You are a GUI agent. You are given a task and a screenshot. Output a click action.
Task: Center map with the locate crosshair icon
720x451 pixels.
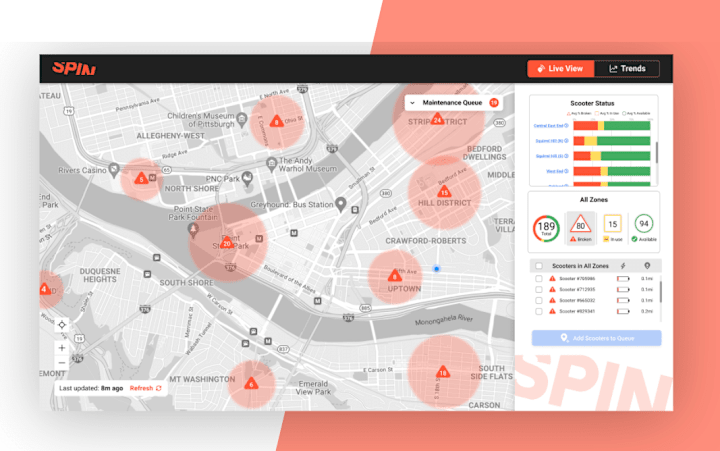coord(62,325)
